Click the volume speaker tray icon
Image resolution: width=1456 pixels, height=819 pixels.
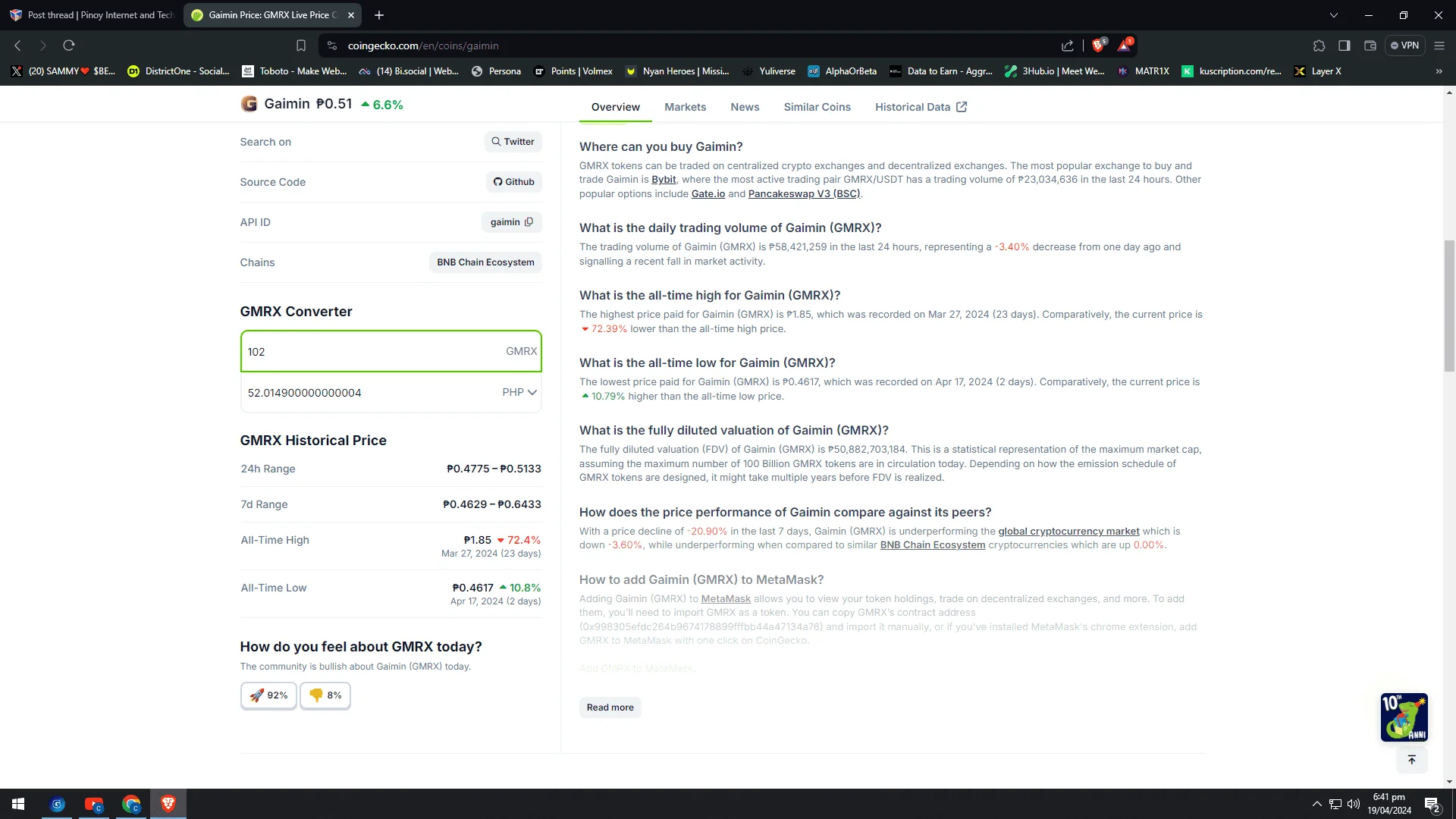coord(1354,804)
